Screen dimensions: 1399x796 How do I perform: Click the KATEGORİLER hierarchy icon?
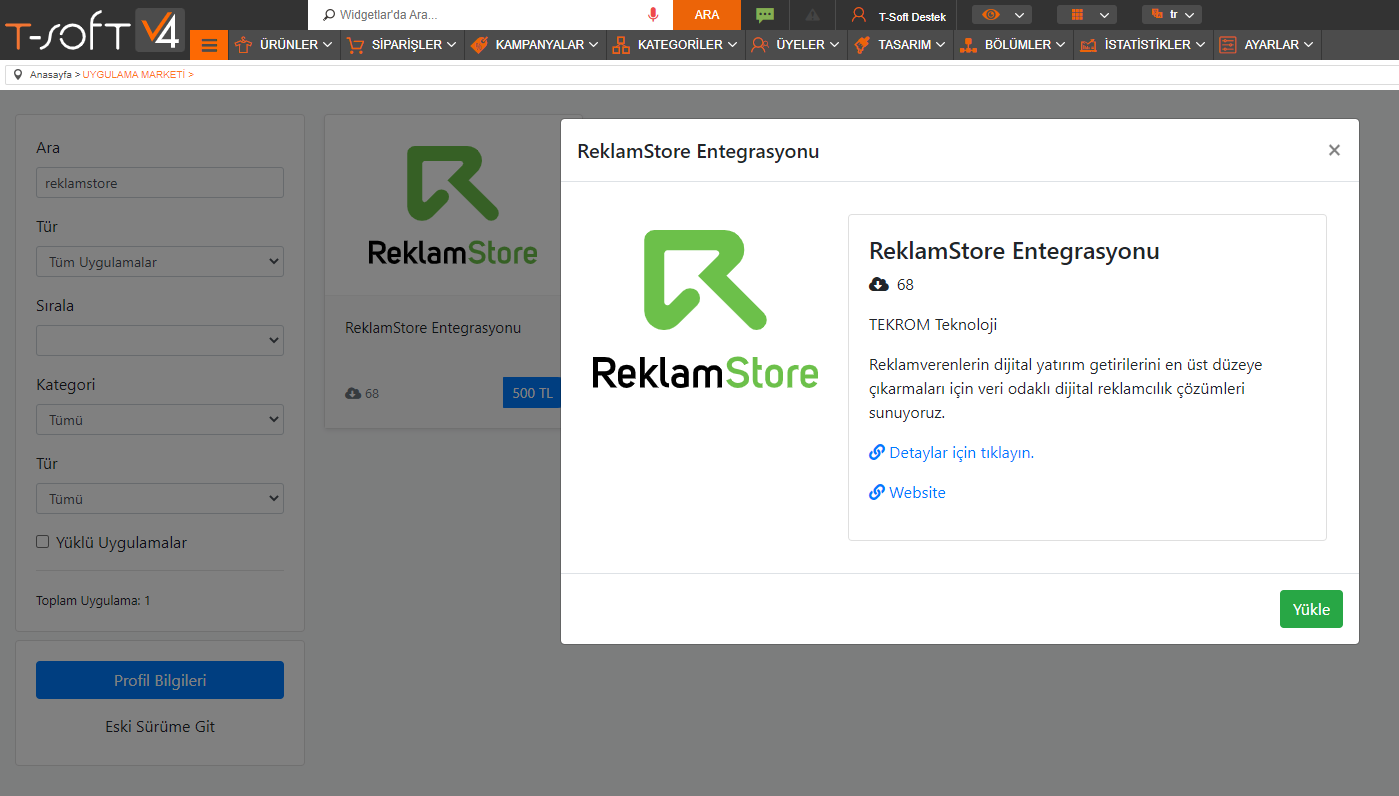pos(621,45)
